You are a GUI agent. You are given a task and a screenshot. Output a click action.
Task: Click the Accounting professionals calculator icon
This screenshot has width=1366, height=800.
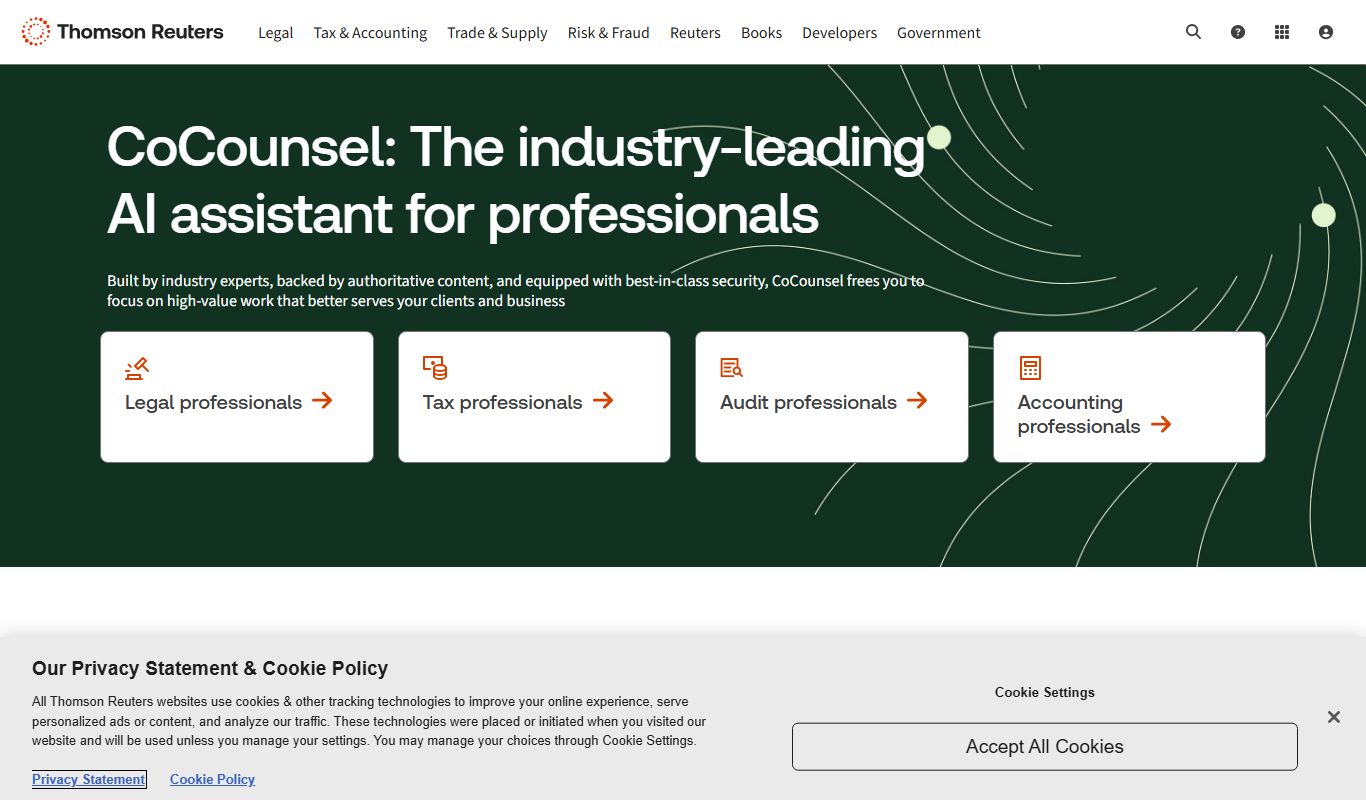(x=1030, y=368)
